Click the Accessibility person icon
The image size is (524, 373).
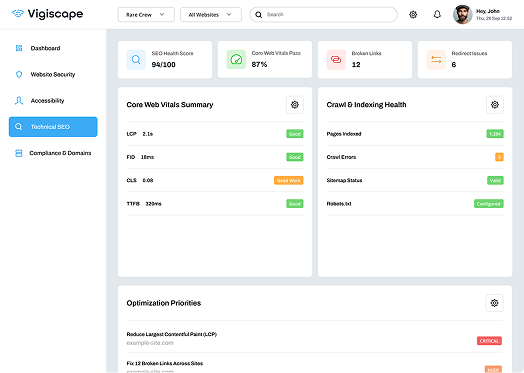tap(19, 101)
